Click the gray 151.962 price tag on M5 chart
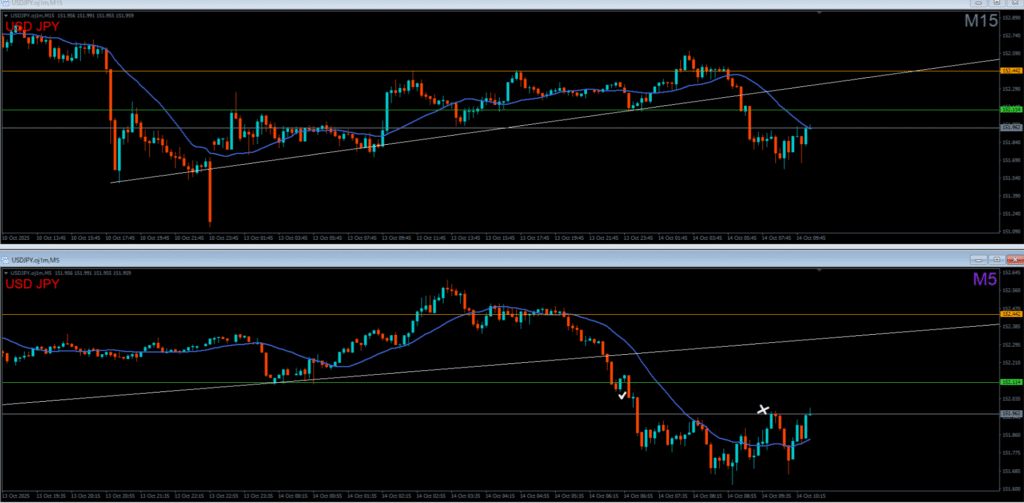This screenshot has width=1024, height=503. 1011,414
